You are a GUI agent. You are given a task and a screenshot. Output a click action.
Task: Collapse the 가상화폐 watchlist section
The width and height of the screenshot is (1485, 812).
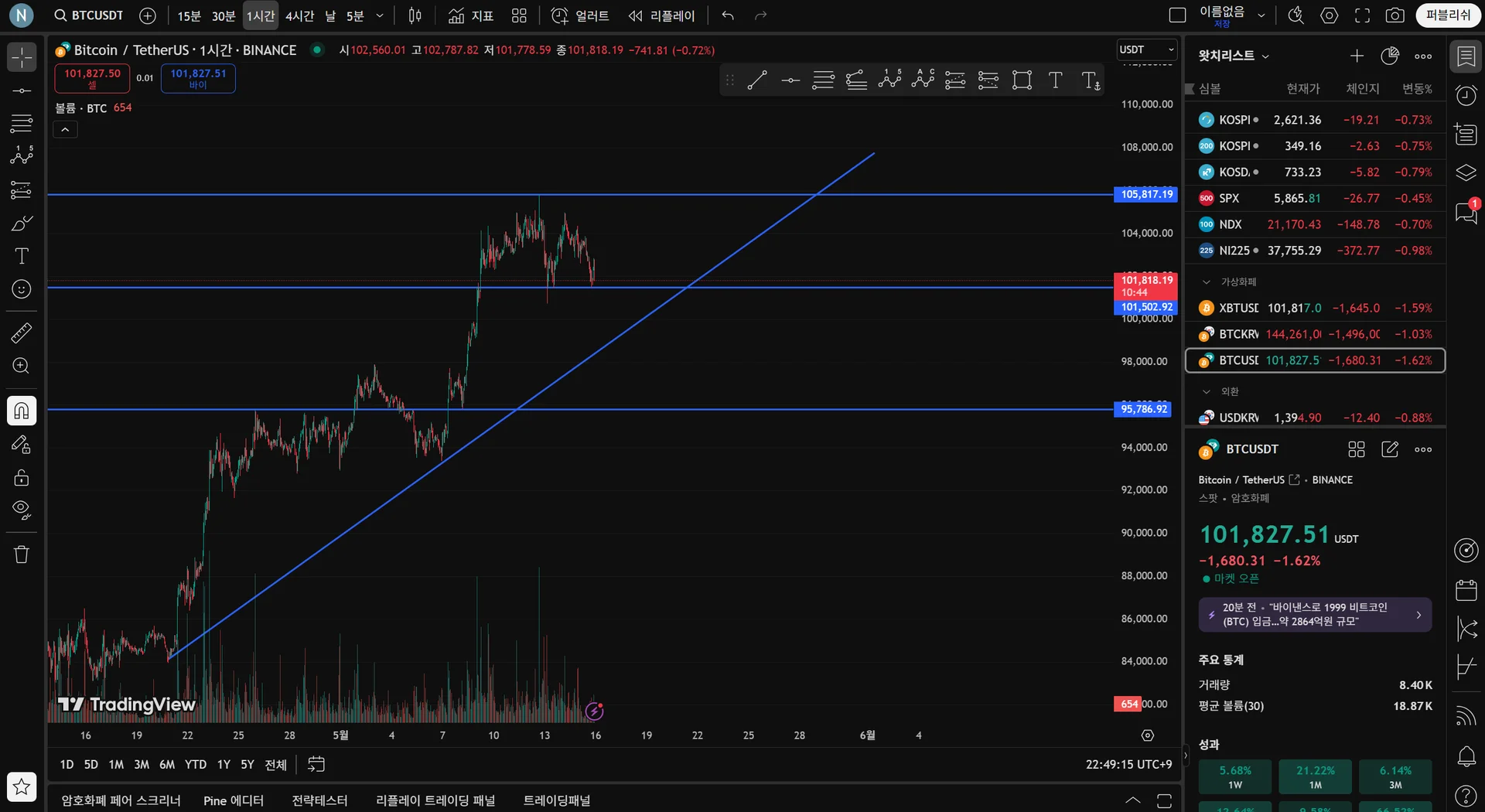pyautogui.click(x=1206, y=282)
